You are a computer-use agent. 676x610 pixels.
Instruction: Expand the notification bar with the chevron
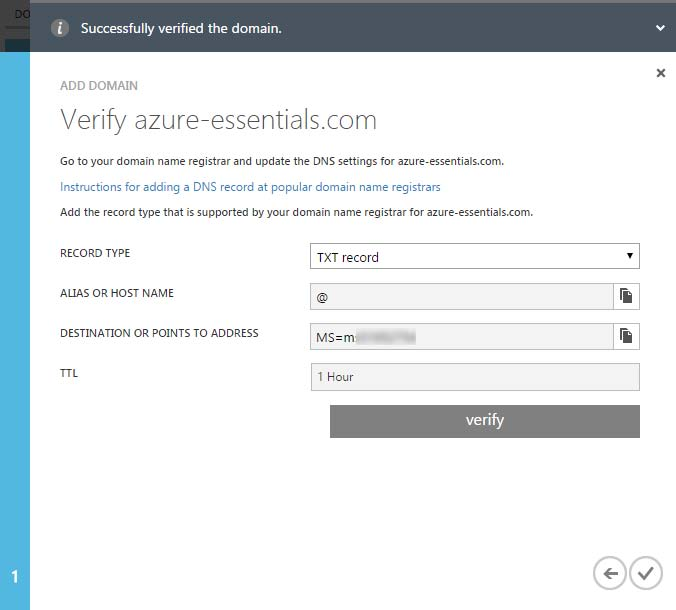coord(660,29)
